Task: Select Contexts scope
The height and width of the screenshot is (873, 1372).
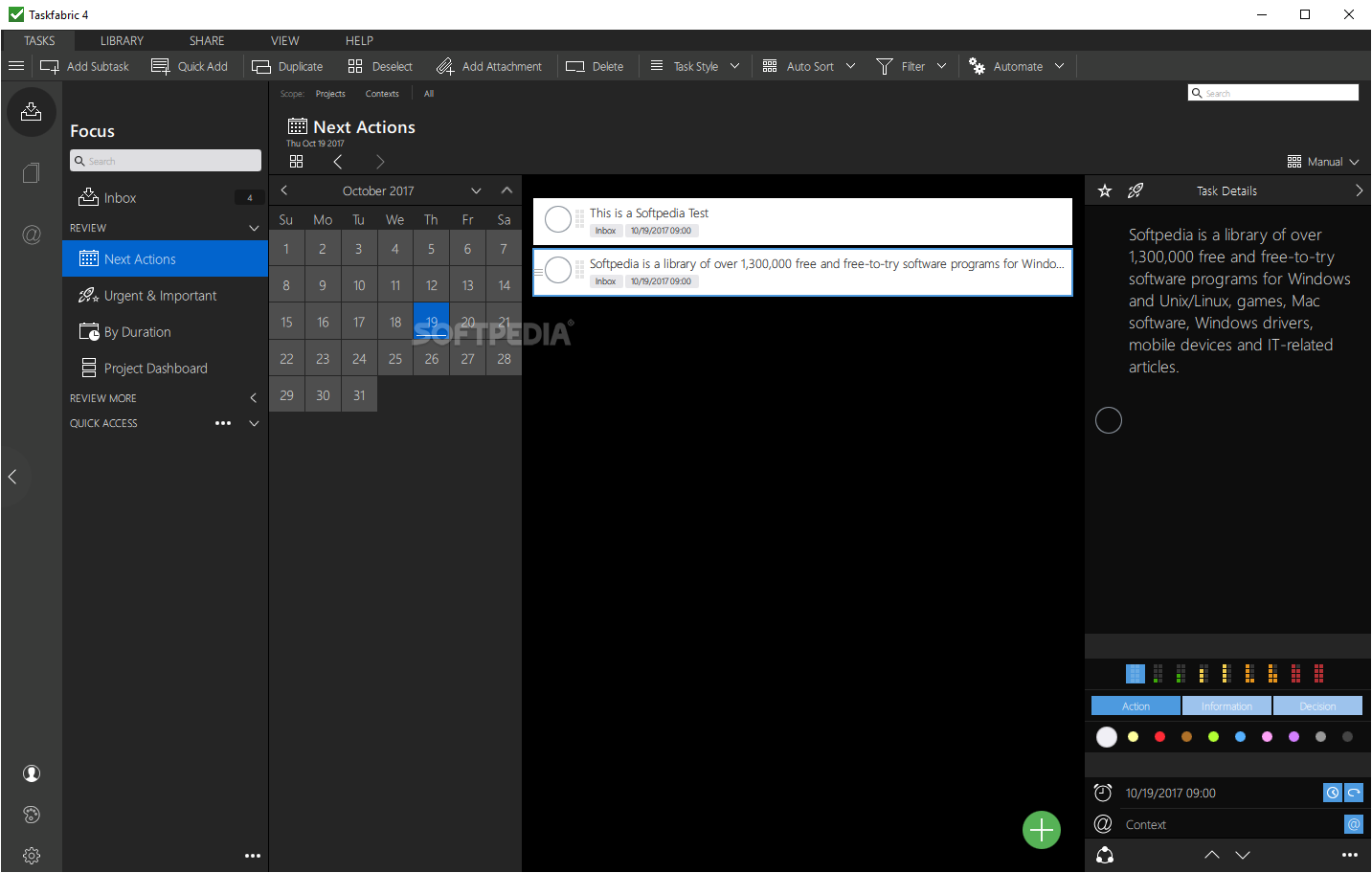Action: coord(382,94)
